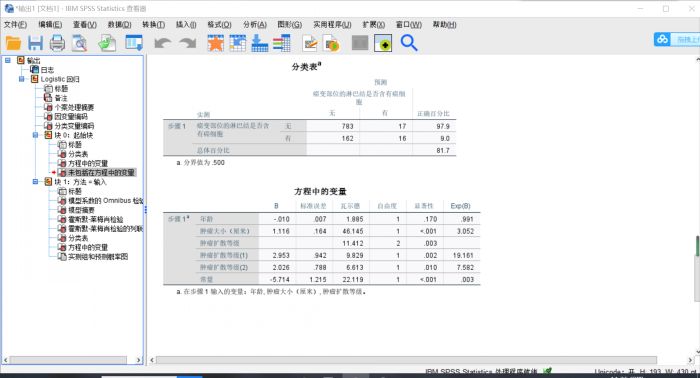Collapse the Logistic 回归 tree node
The image size is (700, 378).
21,79
